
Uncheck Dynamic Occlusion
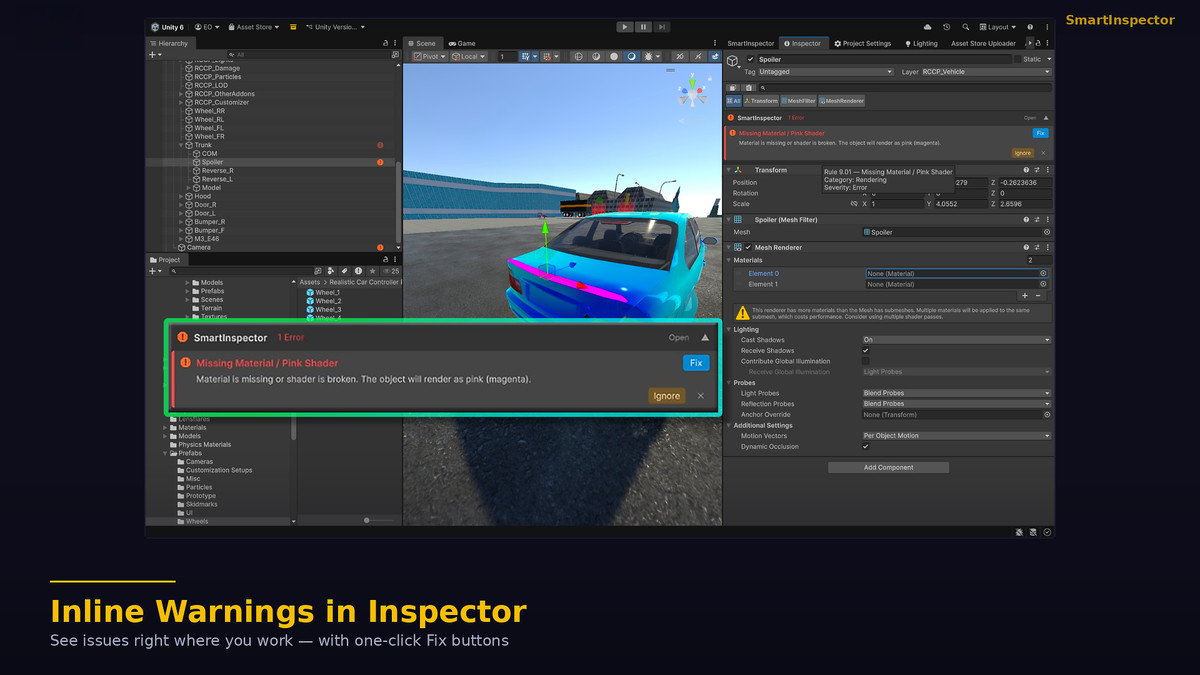pos(866,446)
